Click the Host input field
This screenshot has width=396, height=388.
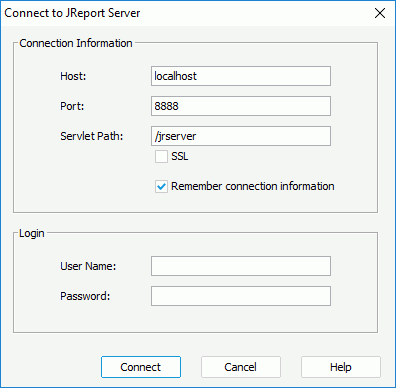click(x=241, y=76)
